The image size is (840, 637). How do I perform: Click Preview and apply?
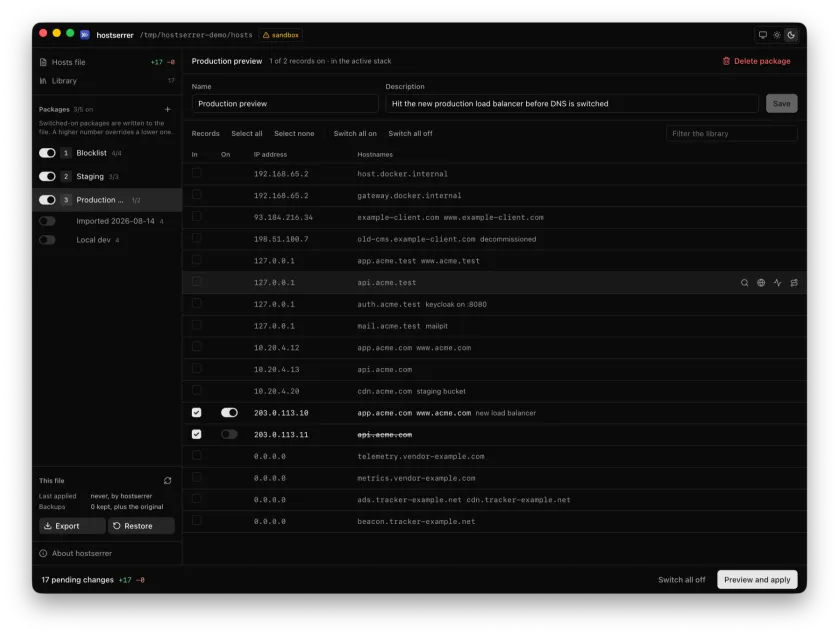click(757, 580)
